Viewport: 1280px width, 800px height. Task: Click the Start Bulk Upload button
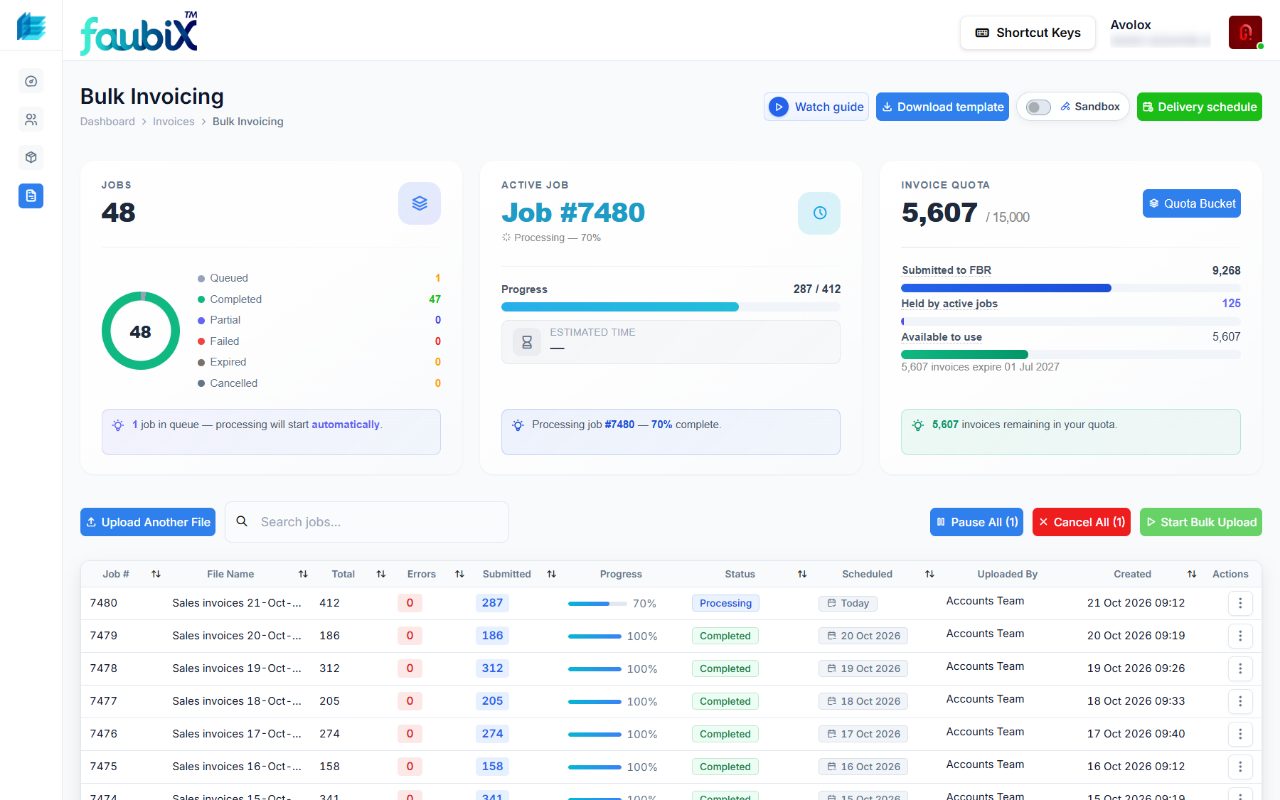click(x=1201, y=522)
